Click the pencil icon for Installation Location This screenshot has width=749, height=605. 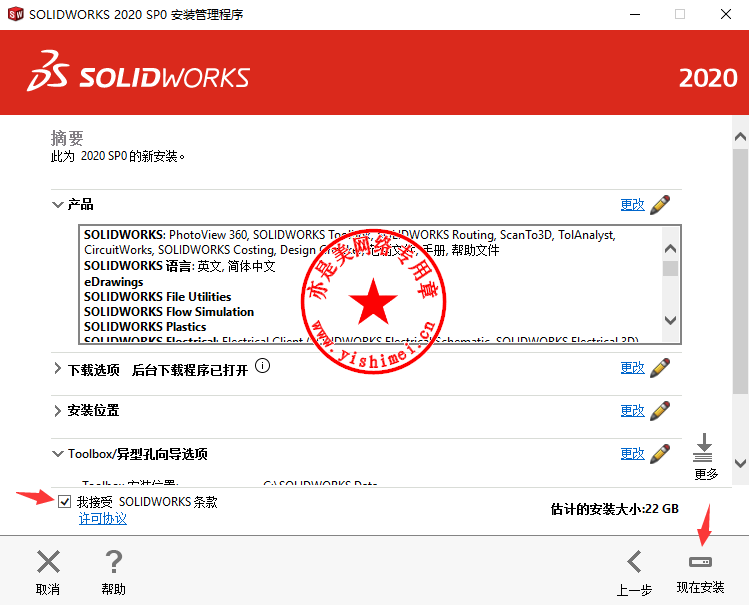coord(660,411)
